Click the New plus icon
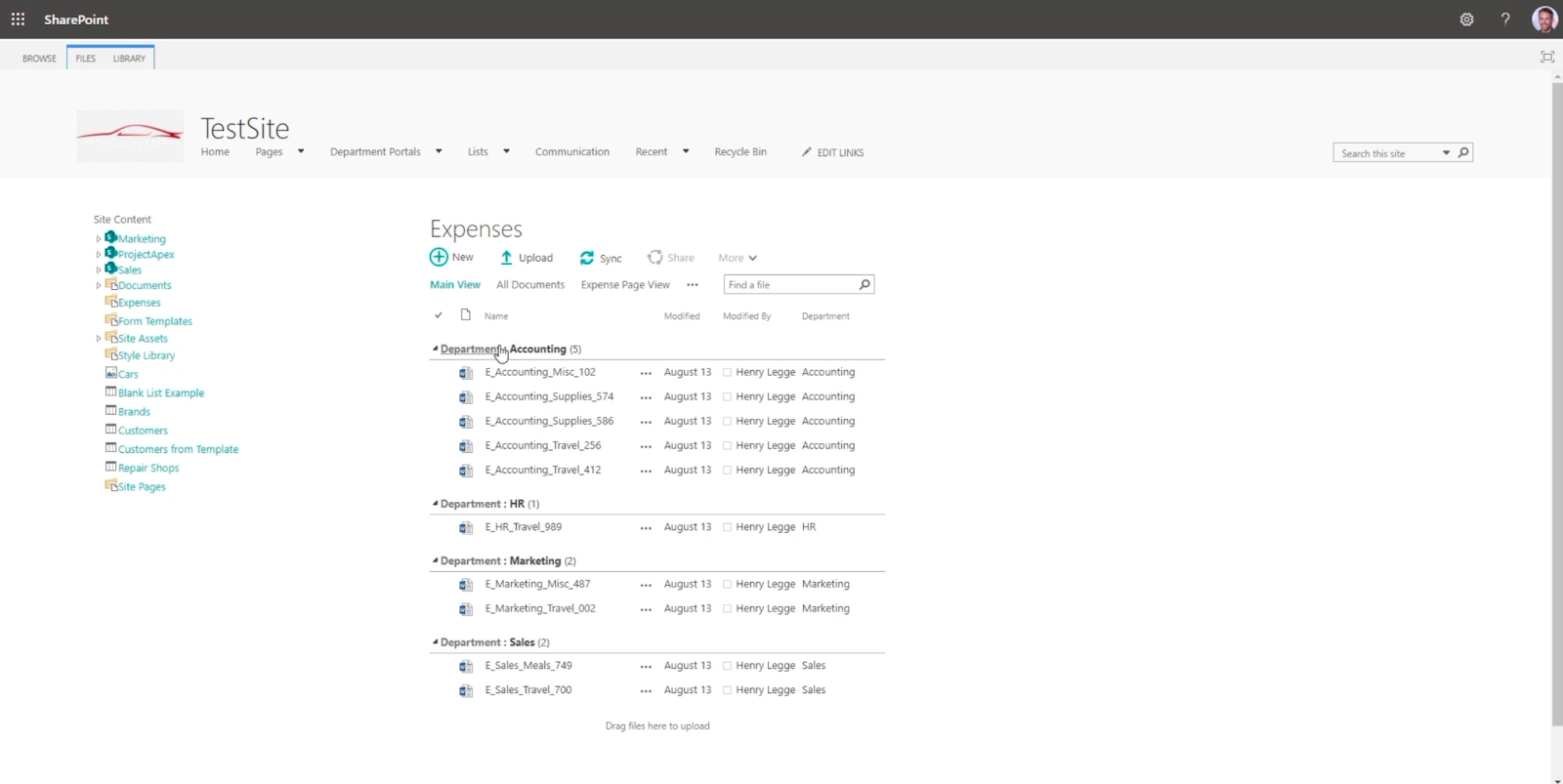1563x784 pixels. 439,257
